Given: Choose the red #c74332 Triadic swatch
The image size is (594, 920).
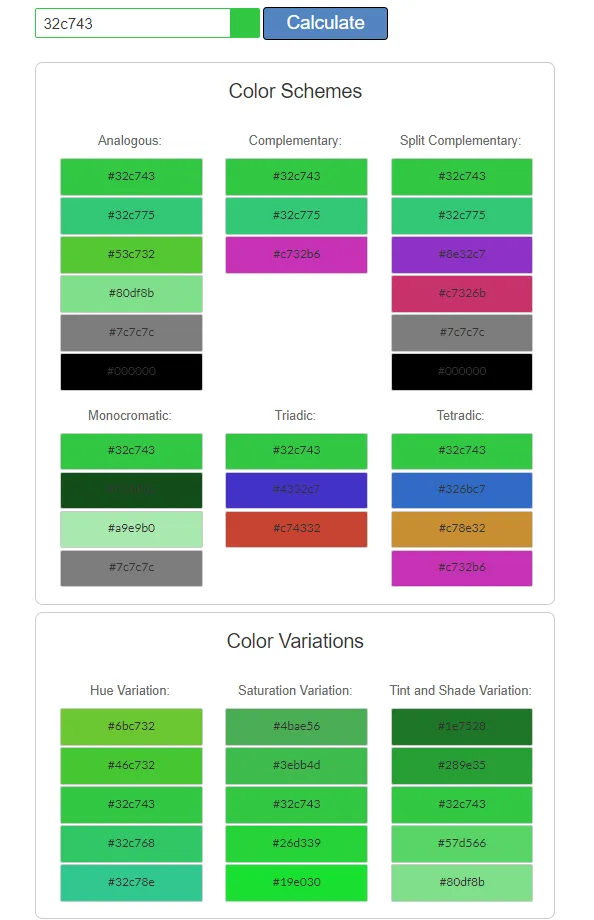Looking at the screenshot, I should click(296, 529).
